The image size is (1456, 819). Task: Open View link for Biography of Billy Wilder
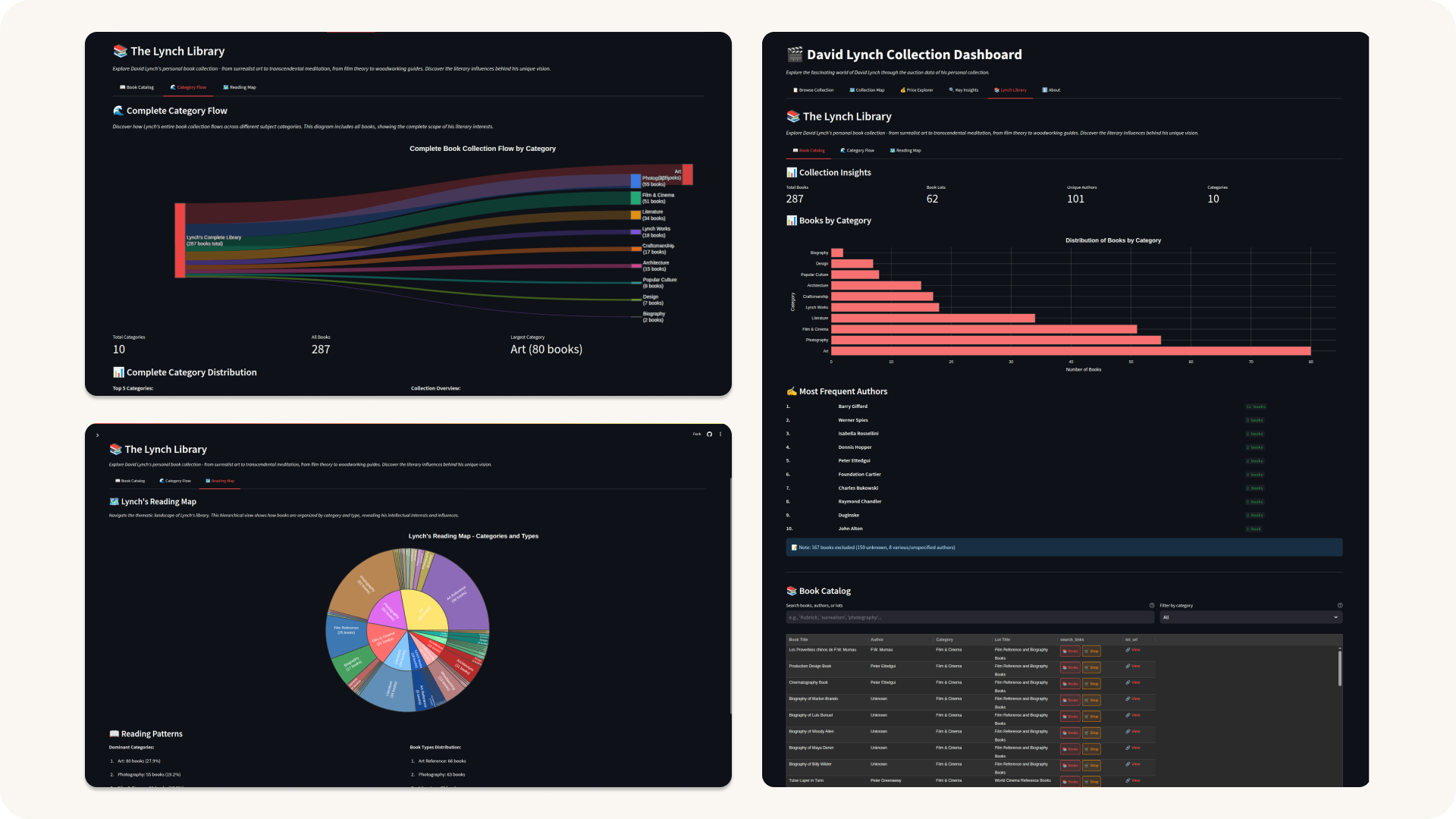click(1133, 764)
